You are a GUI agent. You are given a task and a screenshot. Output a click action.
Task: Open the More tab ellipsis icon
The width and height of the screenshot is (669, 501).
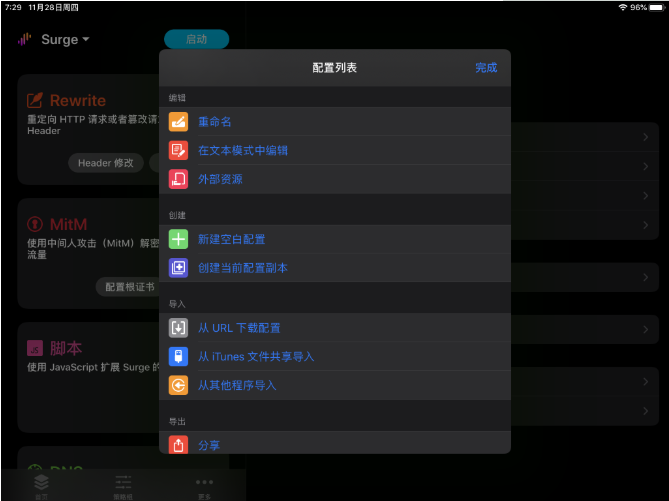[204, 482]
